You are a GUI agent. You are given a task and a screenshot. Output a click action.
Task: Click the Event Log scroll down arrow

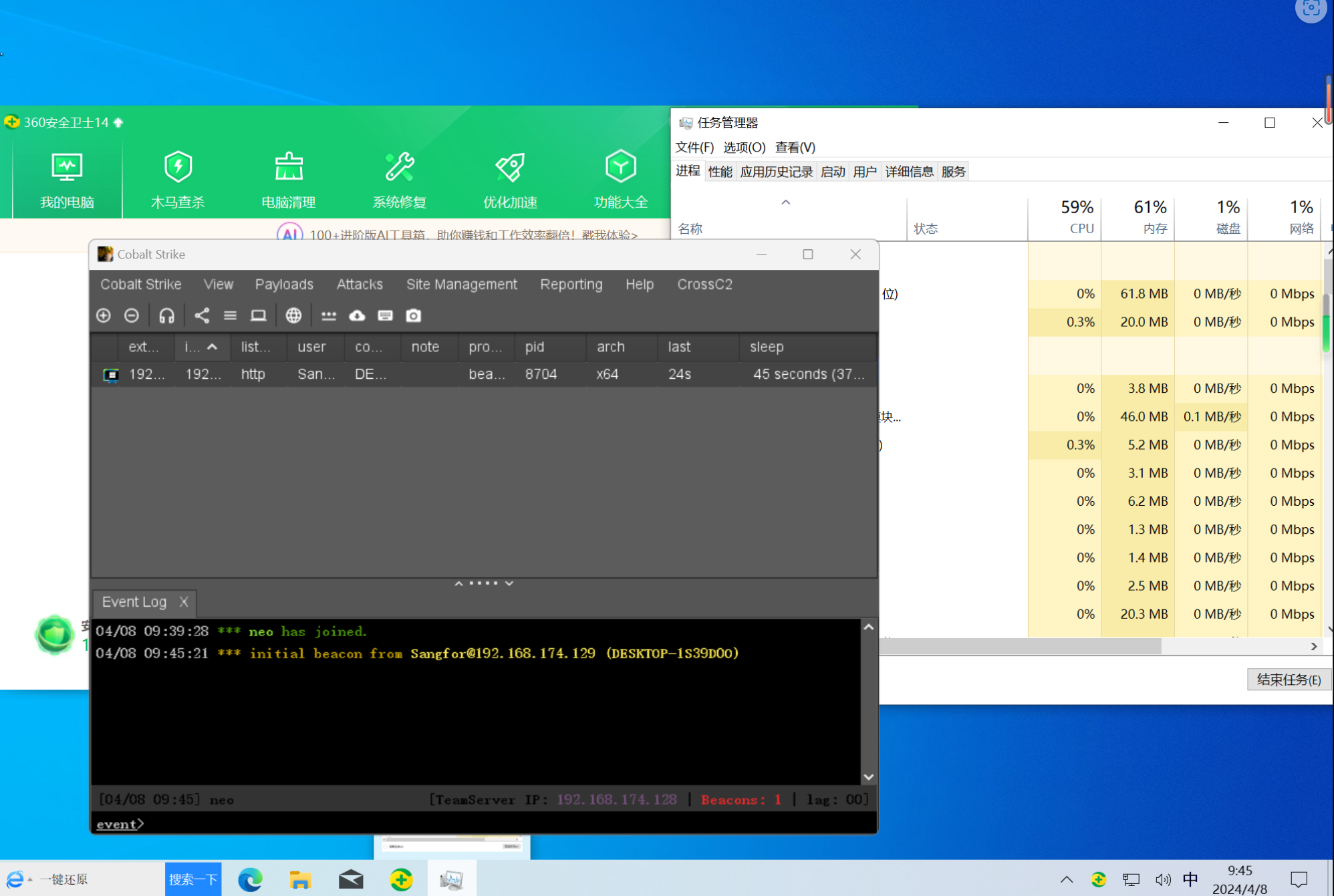[x=869, y=776]
